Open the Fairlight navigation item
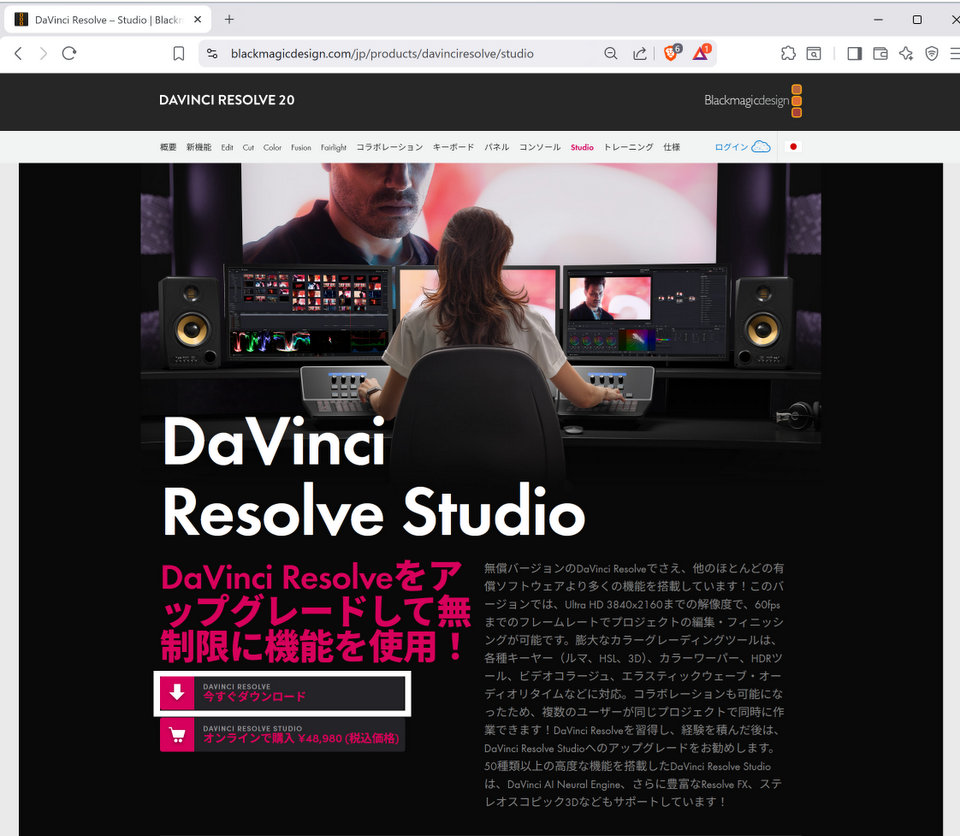 click(x=333, y=148)
